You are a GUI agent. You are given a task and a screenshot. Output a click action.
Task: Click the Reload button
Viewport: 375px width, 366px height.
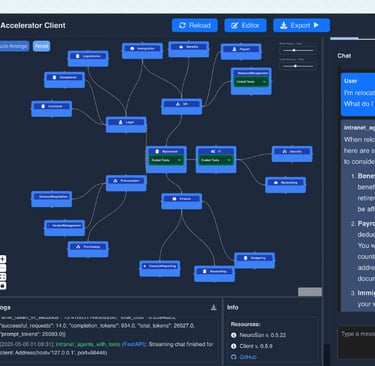(195, 25)
